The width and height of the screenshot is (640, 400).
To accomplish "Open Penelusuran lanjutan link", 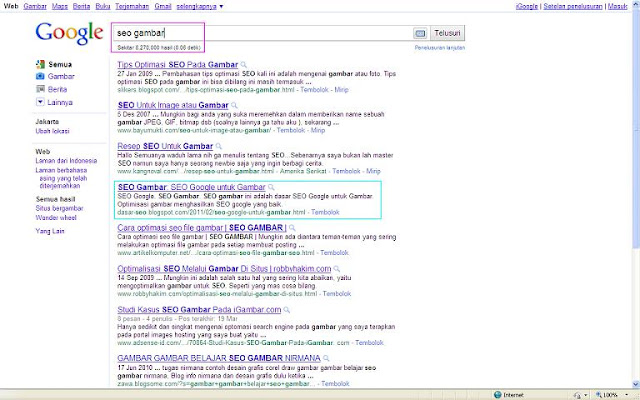I will coord(440,48).
